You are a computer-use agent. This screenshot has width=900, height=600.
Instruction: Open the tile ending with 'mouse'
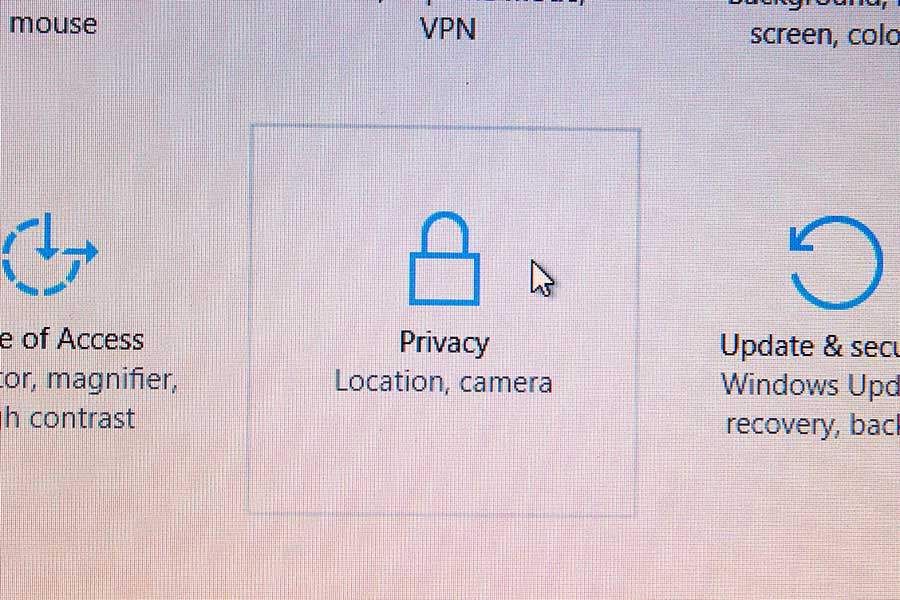pyautogui.click(x=53, y=24)
